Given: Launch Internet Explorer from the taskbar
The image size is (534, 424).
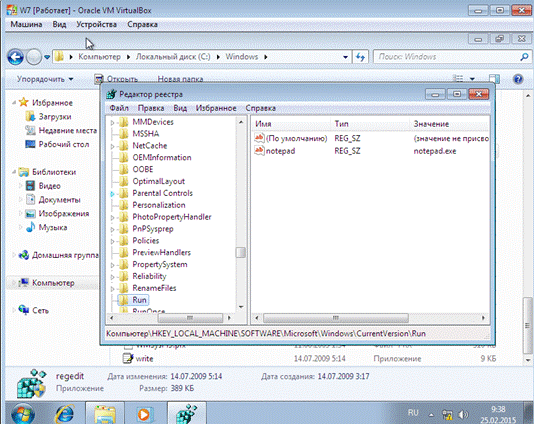Looking at the screenshot, I should [64, 414].
